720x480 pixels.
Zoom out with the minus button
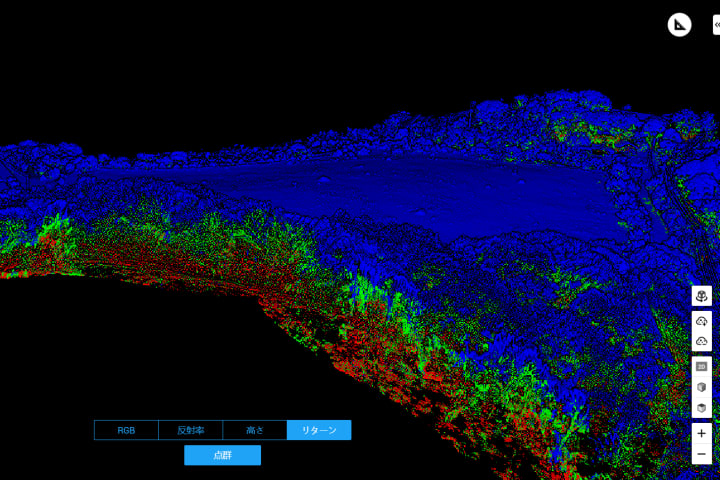pos(702,455)
